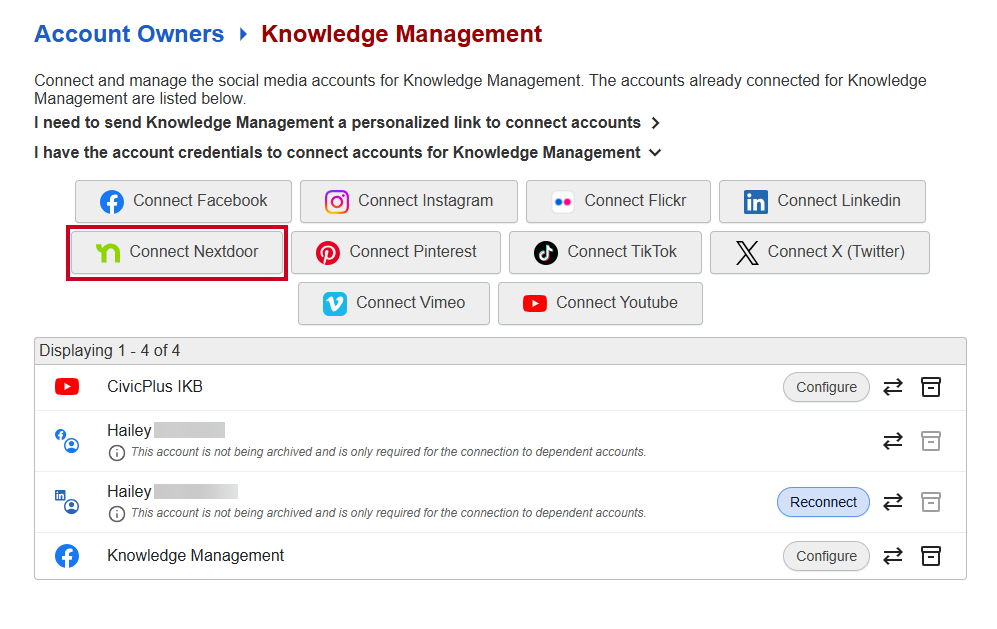Screen dimensions: 997x629
Task: Click Connect X (Twitter) button
Action: (820, 252)
